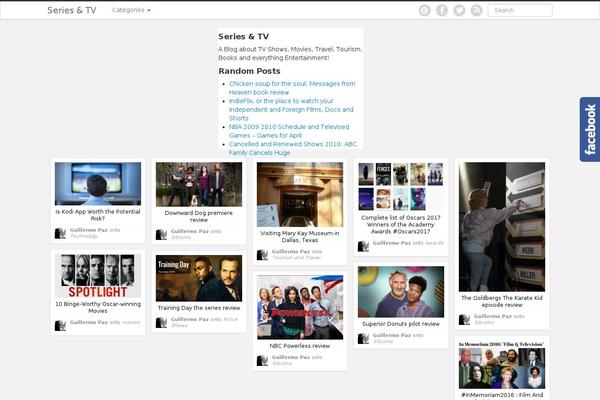This screenshot has height=400, width=600.
Task: Open The Goldbergs episode thumbnail
Action: pos(502,227)
